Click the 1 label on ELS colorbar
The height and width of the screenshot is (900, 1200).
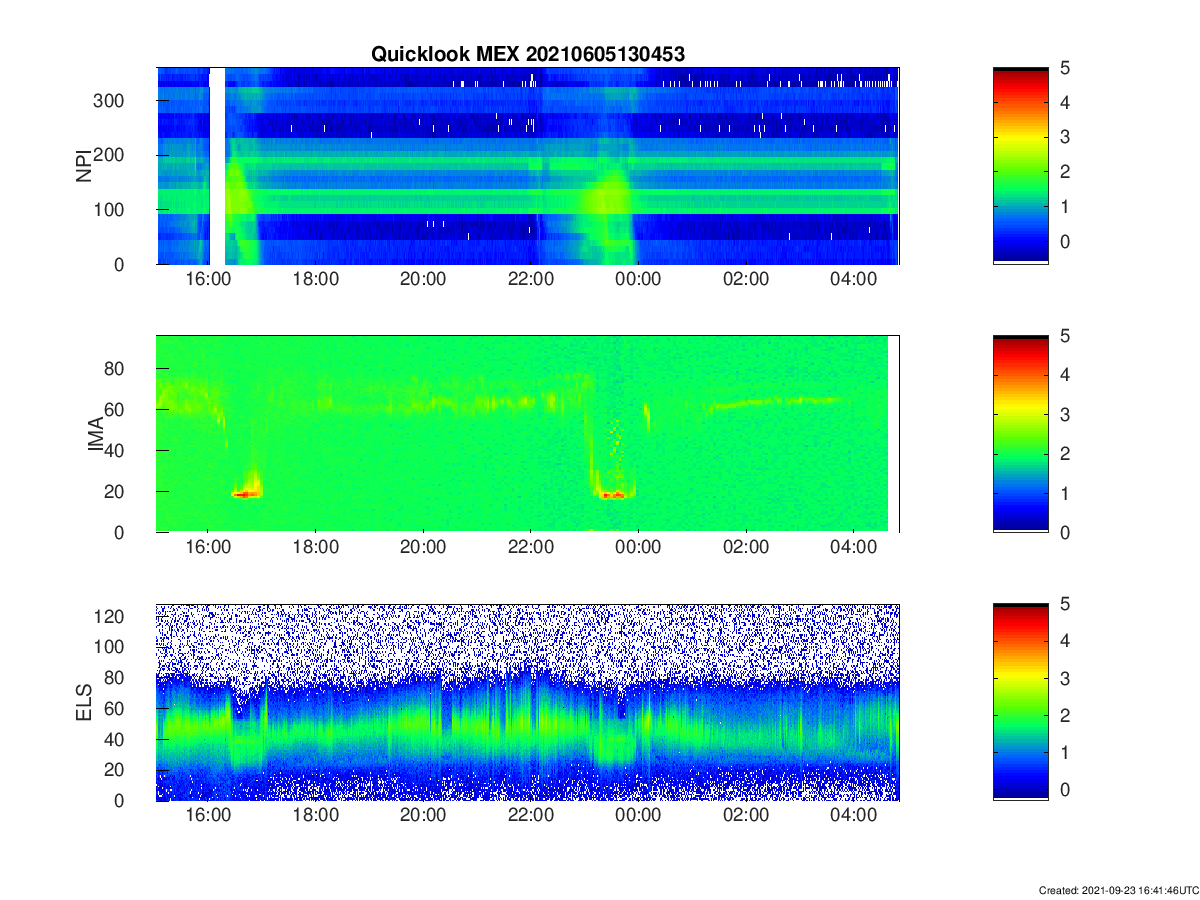click(x=1065, y=752)
